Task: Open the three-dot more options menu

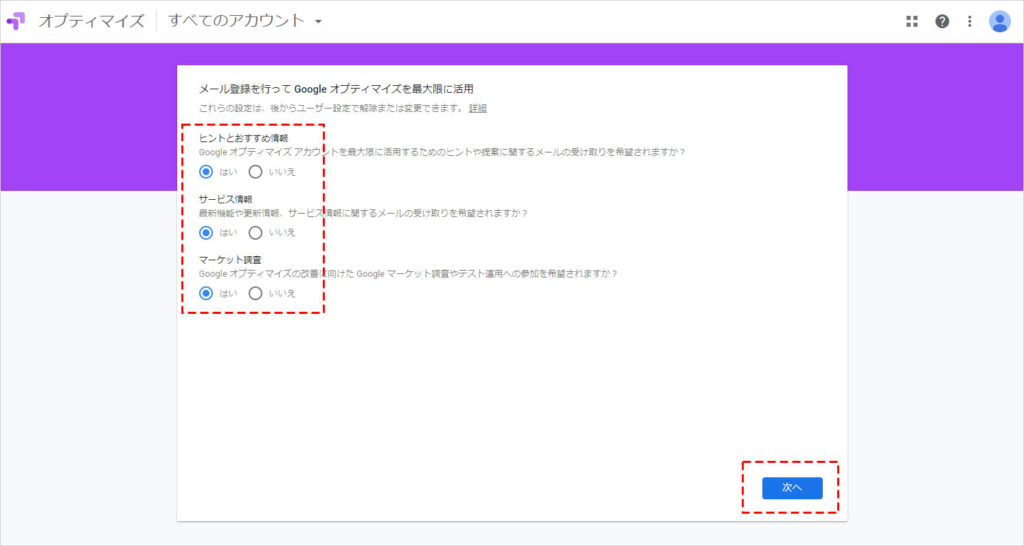Action: point(969,21)
